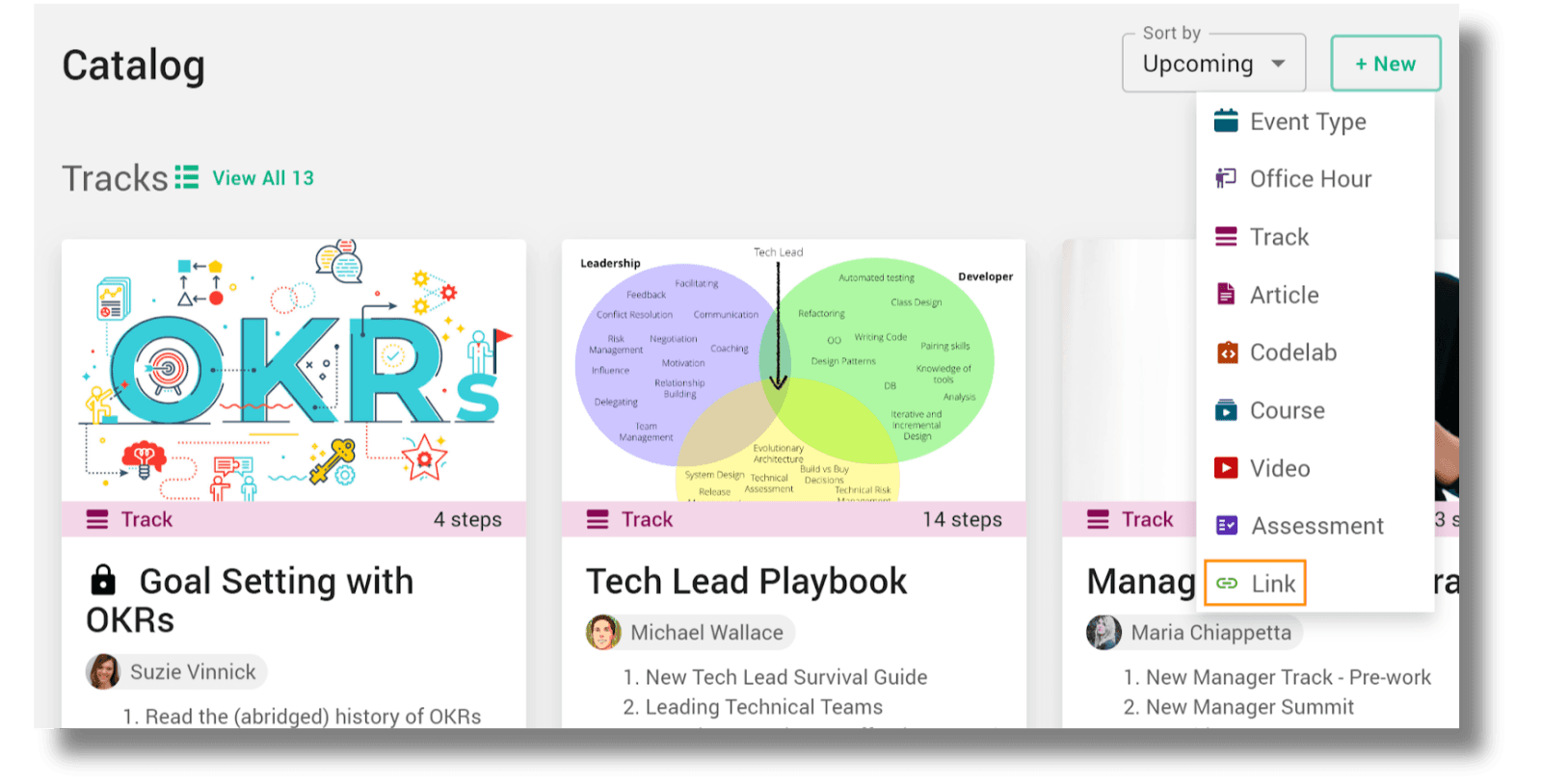This screenshot has height=784, width=1542.
Task: Choose Article in the New menu
Action: coord(1315,295)
